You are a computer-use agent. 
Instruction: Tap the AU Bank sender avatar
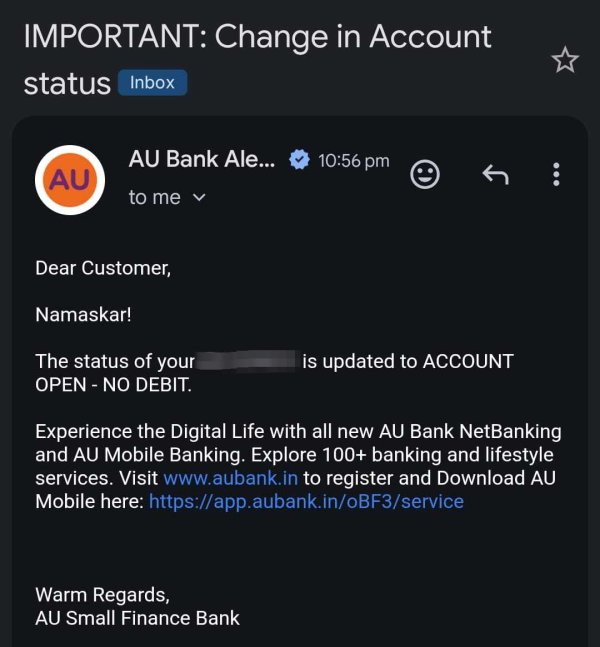70,180
